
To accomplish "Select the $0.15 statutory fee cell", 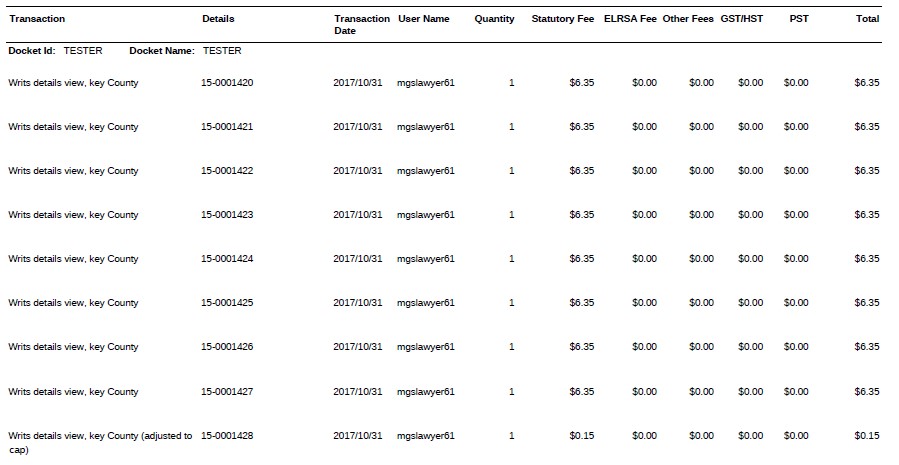I will coord(581,436).
